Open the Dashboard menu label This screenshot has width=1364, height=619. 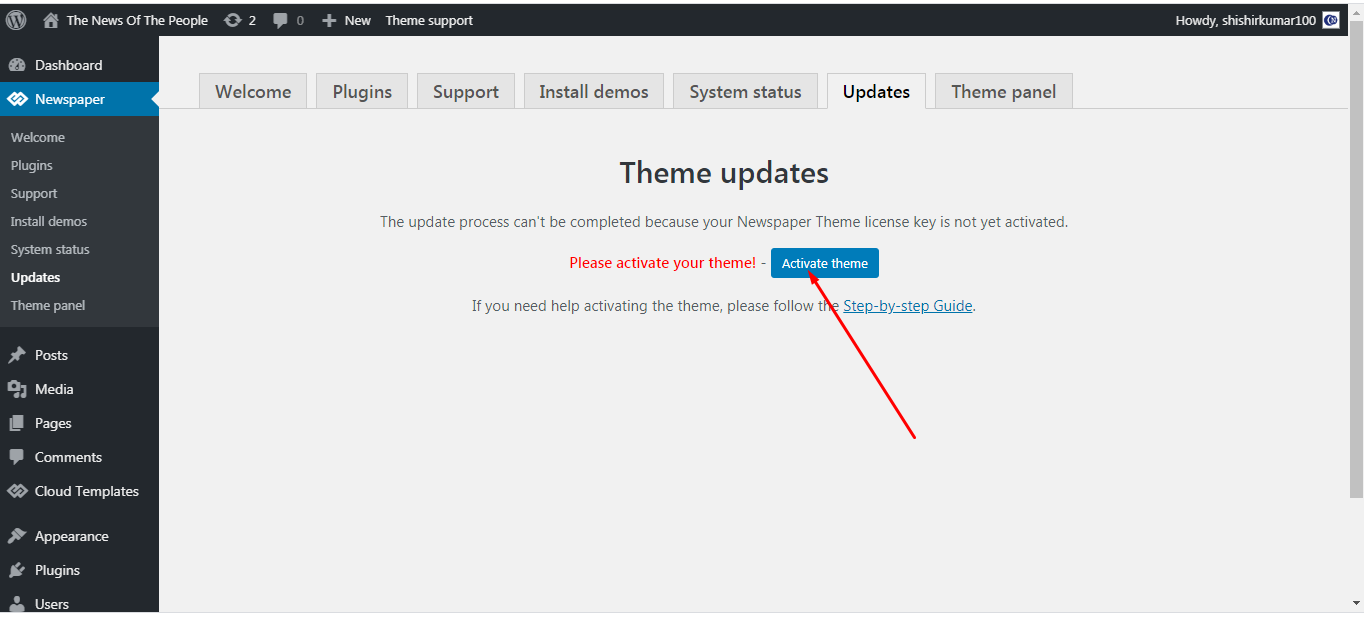(x=69, y=65)
